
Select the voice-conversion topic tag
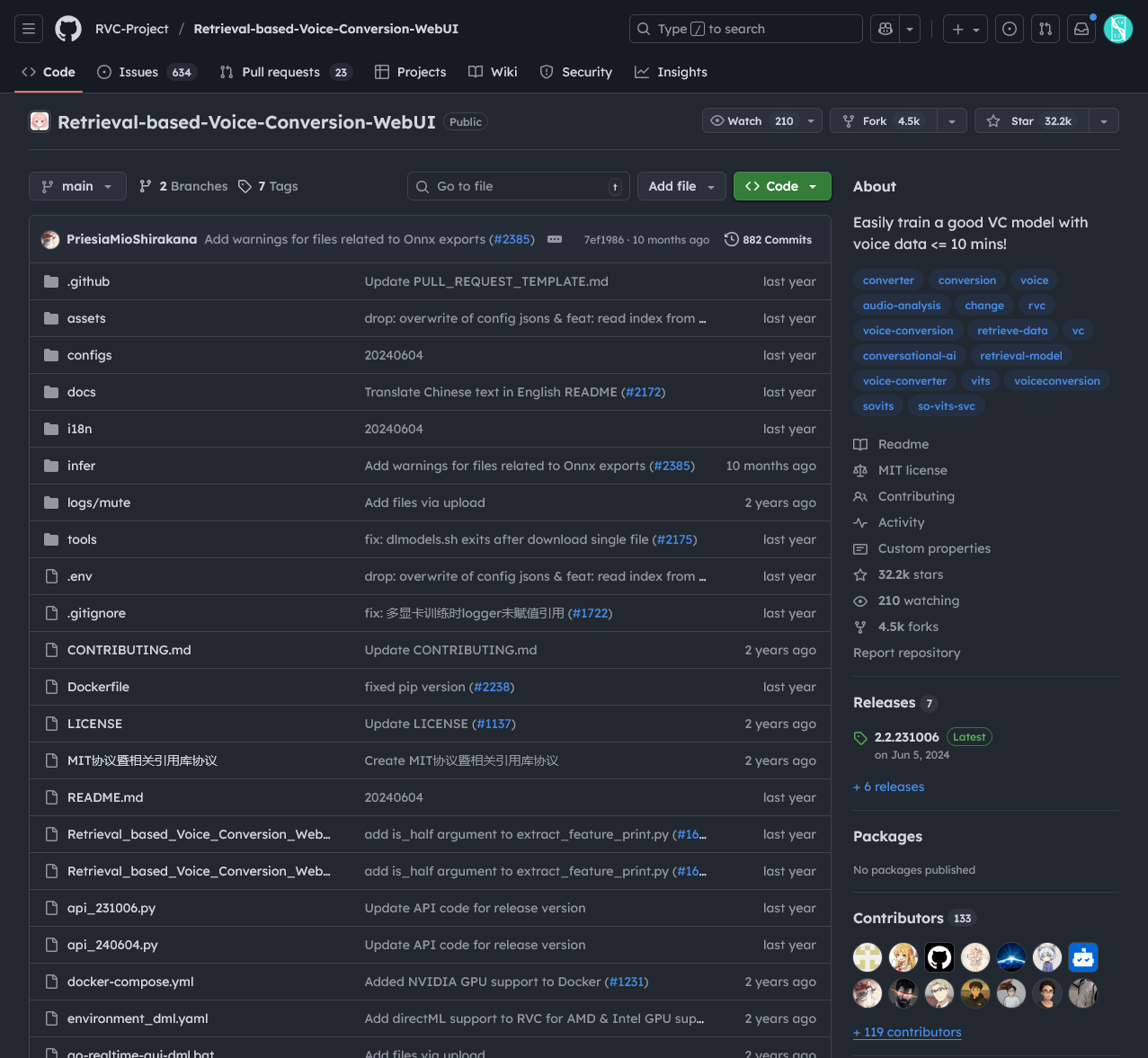pyautogui.click(x=908, y=331)
